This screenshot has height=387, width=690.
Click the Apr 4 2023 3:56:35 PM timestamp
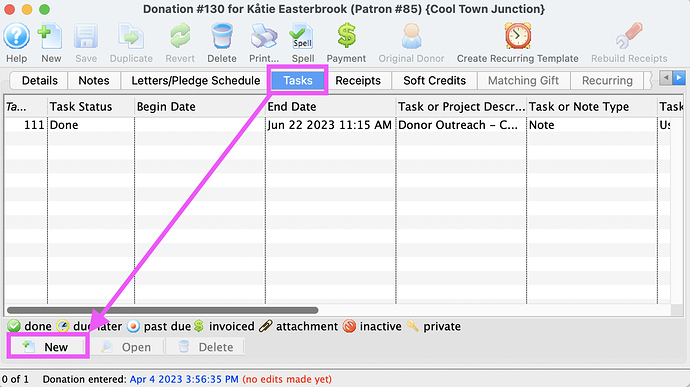pos(184,379)
